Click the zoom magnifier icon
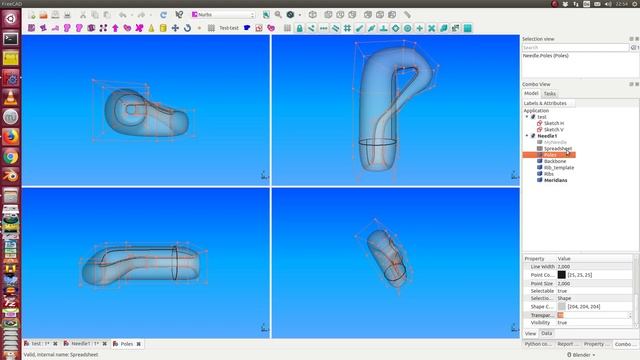640x360 pixels. click(278, 15)
